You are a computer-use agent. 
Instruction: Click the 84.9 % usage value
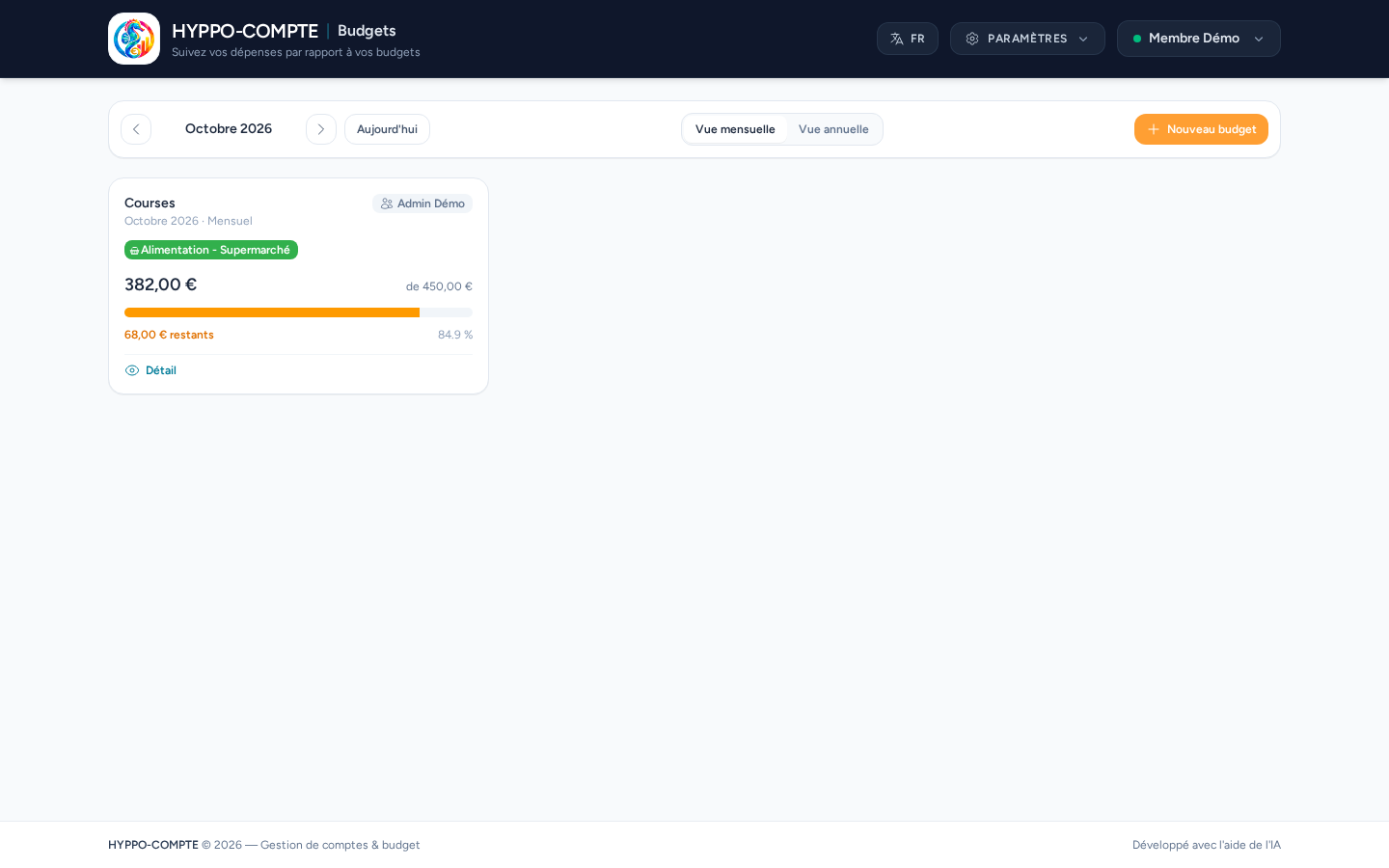[455, 335]
